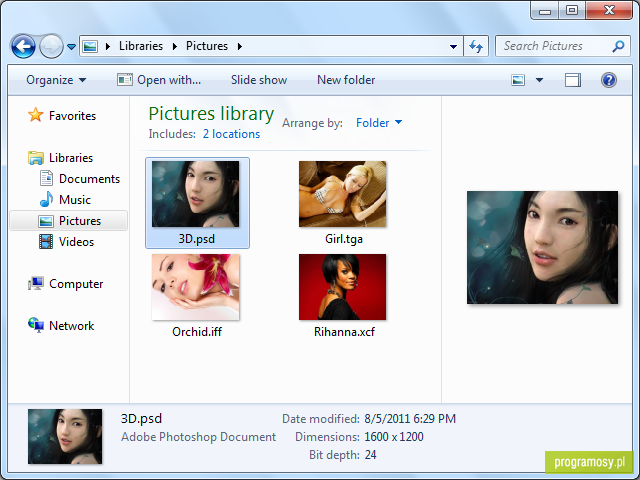Expand arrow after Pictures in address bar
Viewport: 640px width, 480px height.
coord(240,47)
